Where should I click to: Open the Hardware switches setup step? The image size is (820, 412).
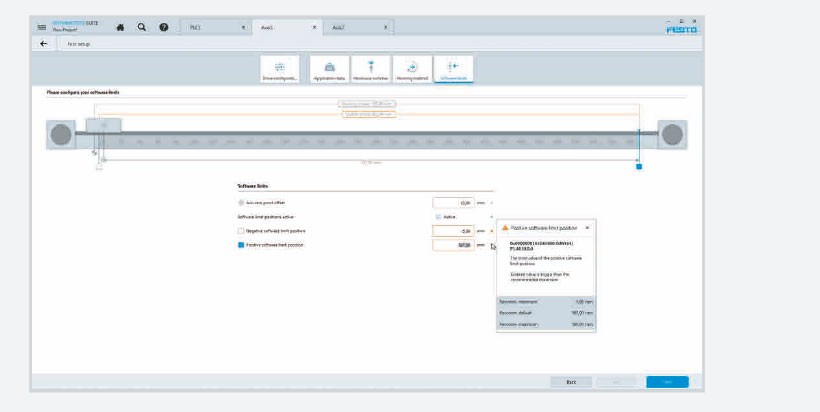click(371, 69)
